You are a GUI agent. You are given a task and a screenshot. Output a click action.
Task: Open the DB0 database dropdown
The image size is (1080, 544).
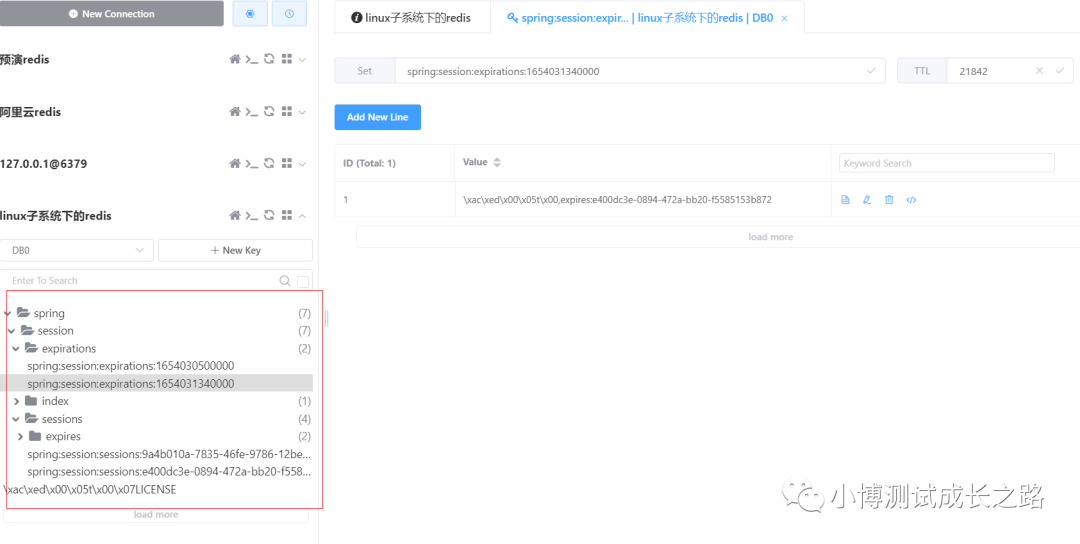(77, 250)
